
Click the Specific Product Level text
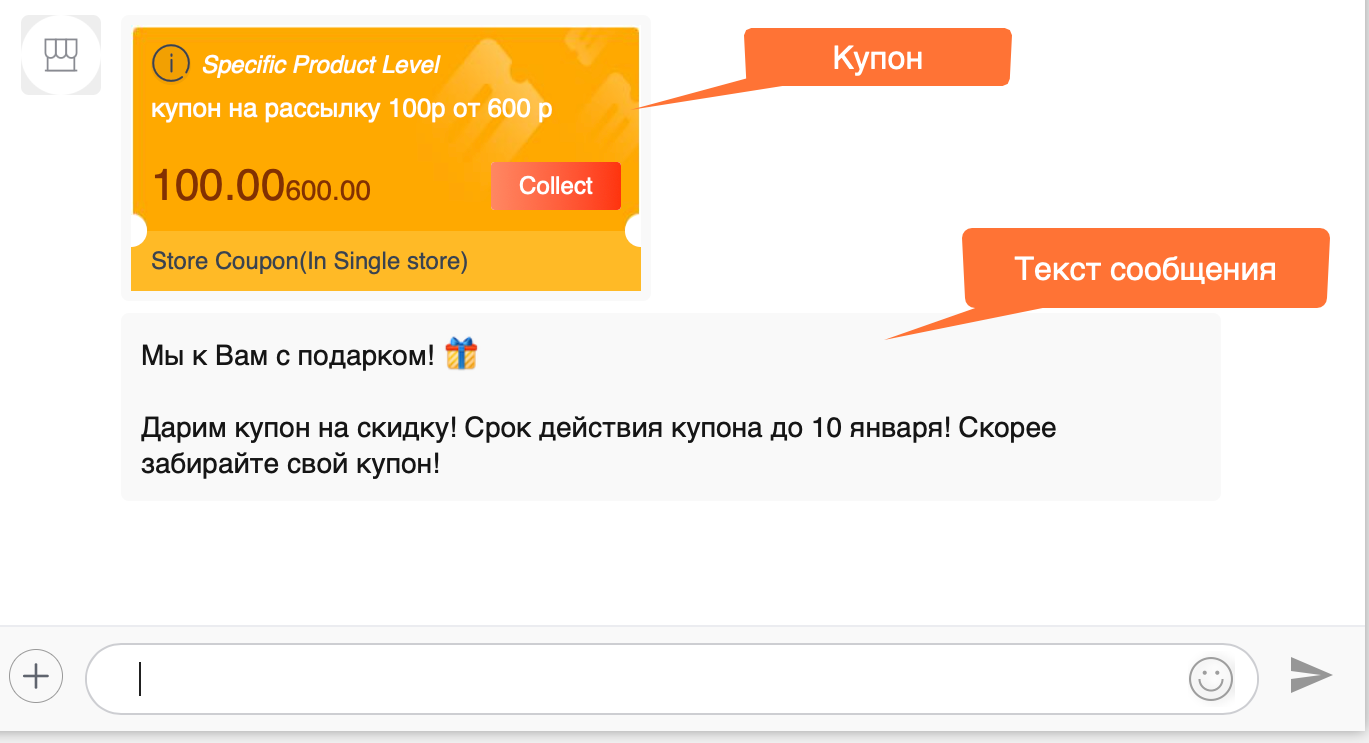coord(321,65)
